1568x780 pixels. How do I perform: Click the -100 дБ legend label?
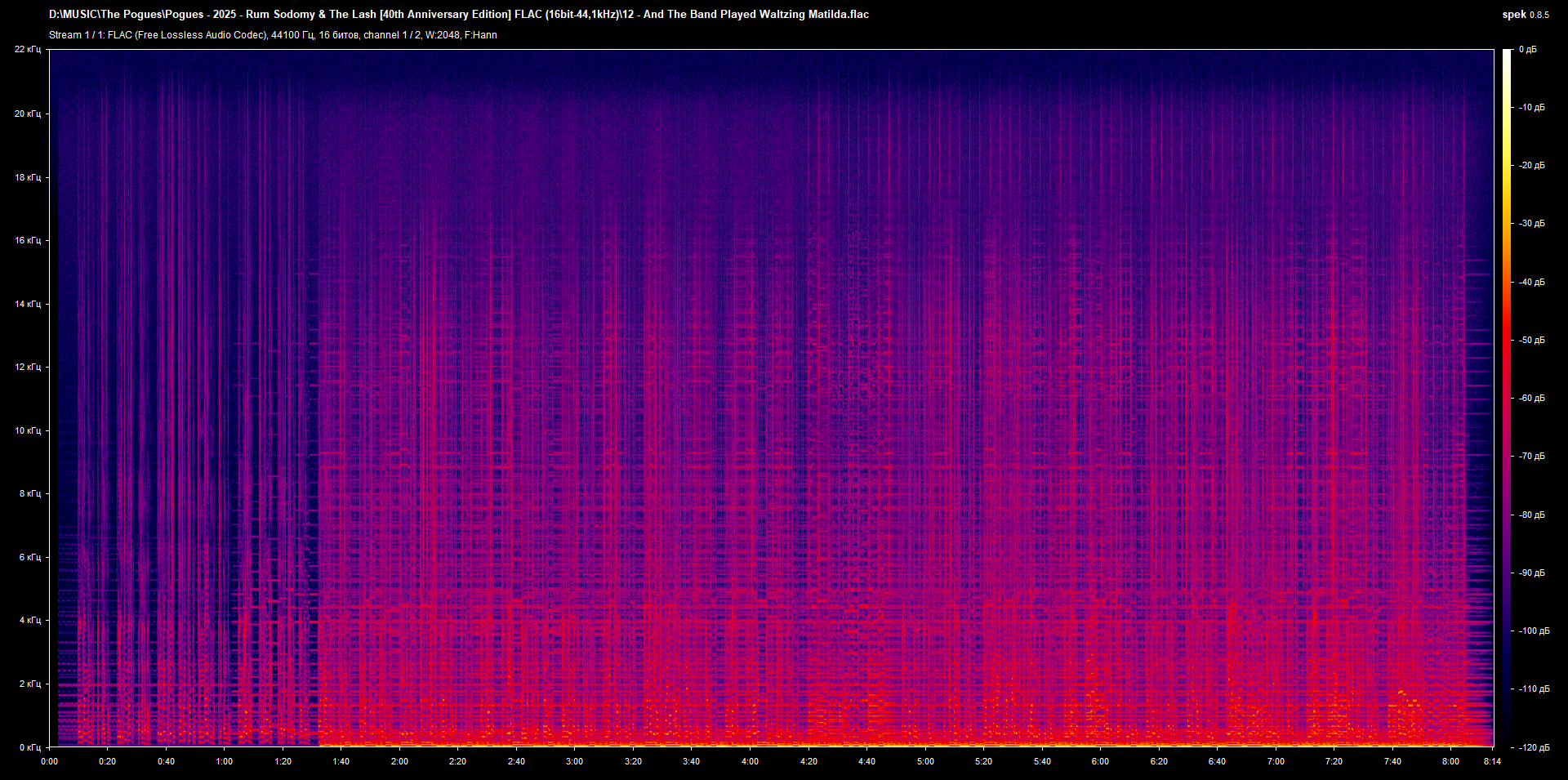[1534, 631]
